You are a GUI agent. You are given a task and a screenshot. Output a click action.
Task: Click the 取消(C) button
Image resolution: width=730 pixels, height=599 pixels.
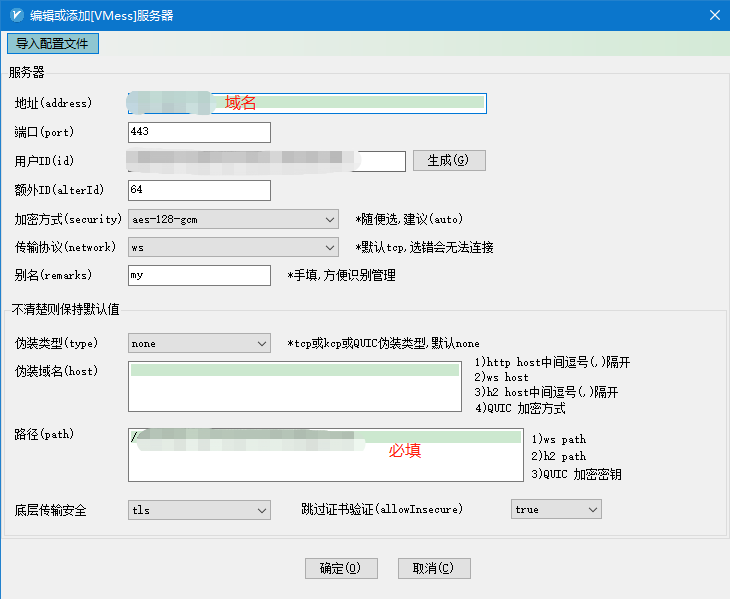434,568
